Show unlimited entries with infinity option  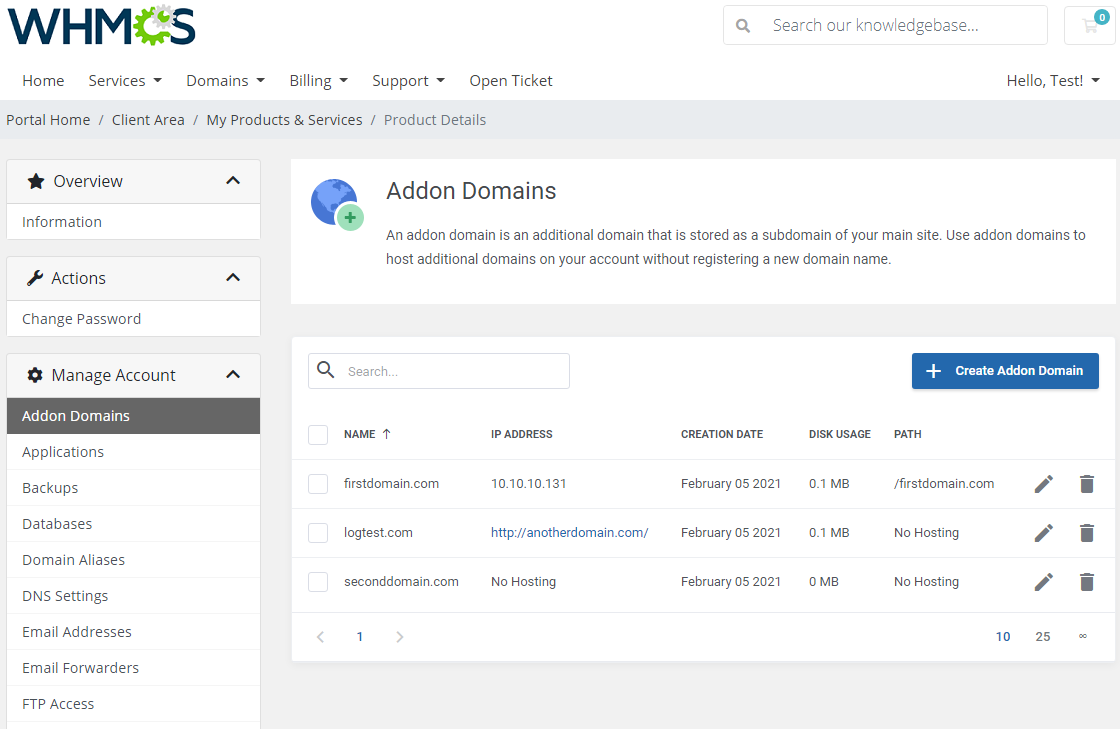click(x=1083, y=636)
